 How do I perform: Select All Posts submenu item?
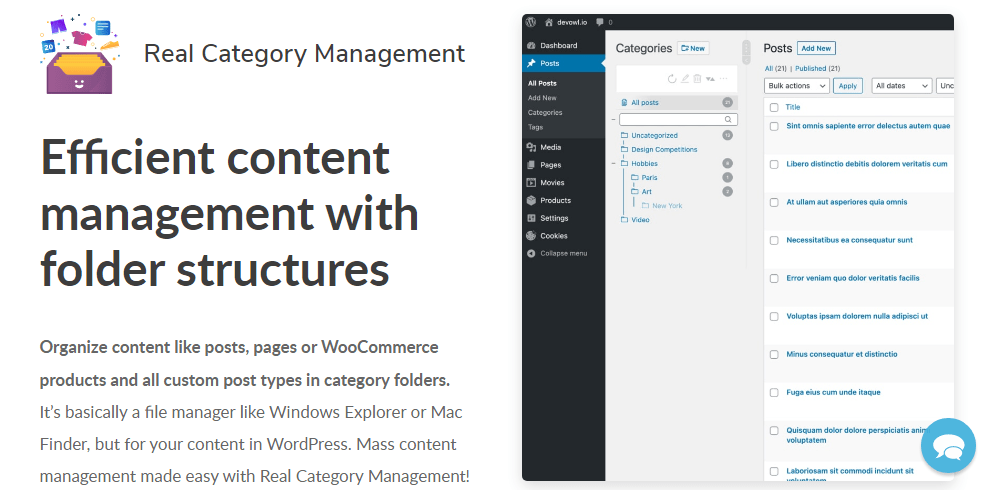(542, 83)
